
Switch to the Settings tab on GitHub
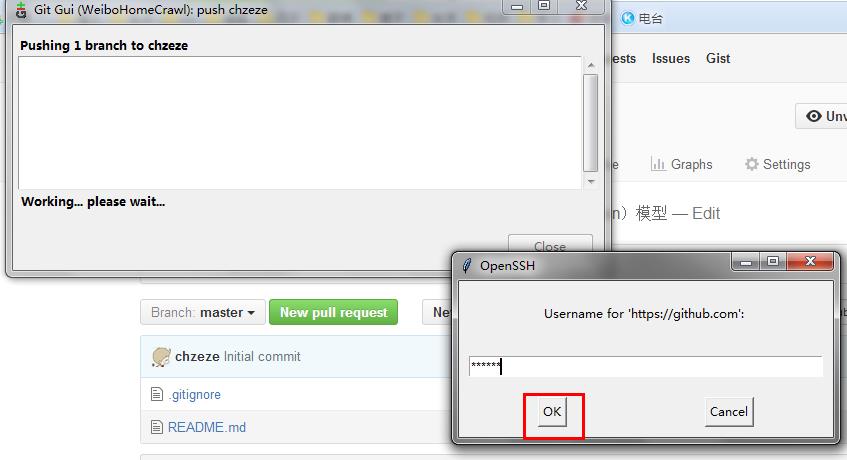point(777,164)
